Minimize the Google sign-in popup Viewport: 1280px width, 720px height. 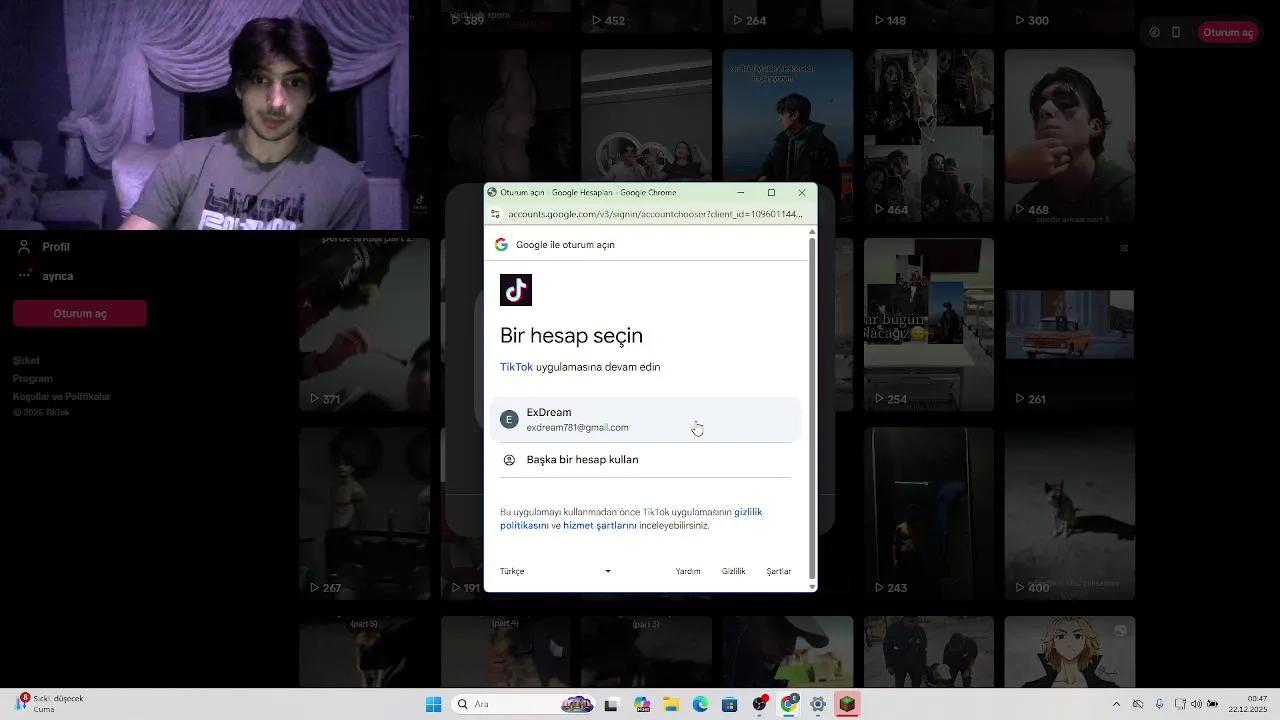[740, 192]
